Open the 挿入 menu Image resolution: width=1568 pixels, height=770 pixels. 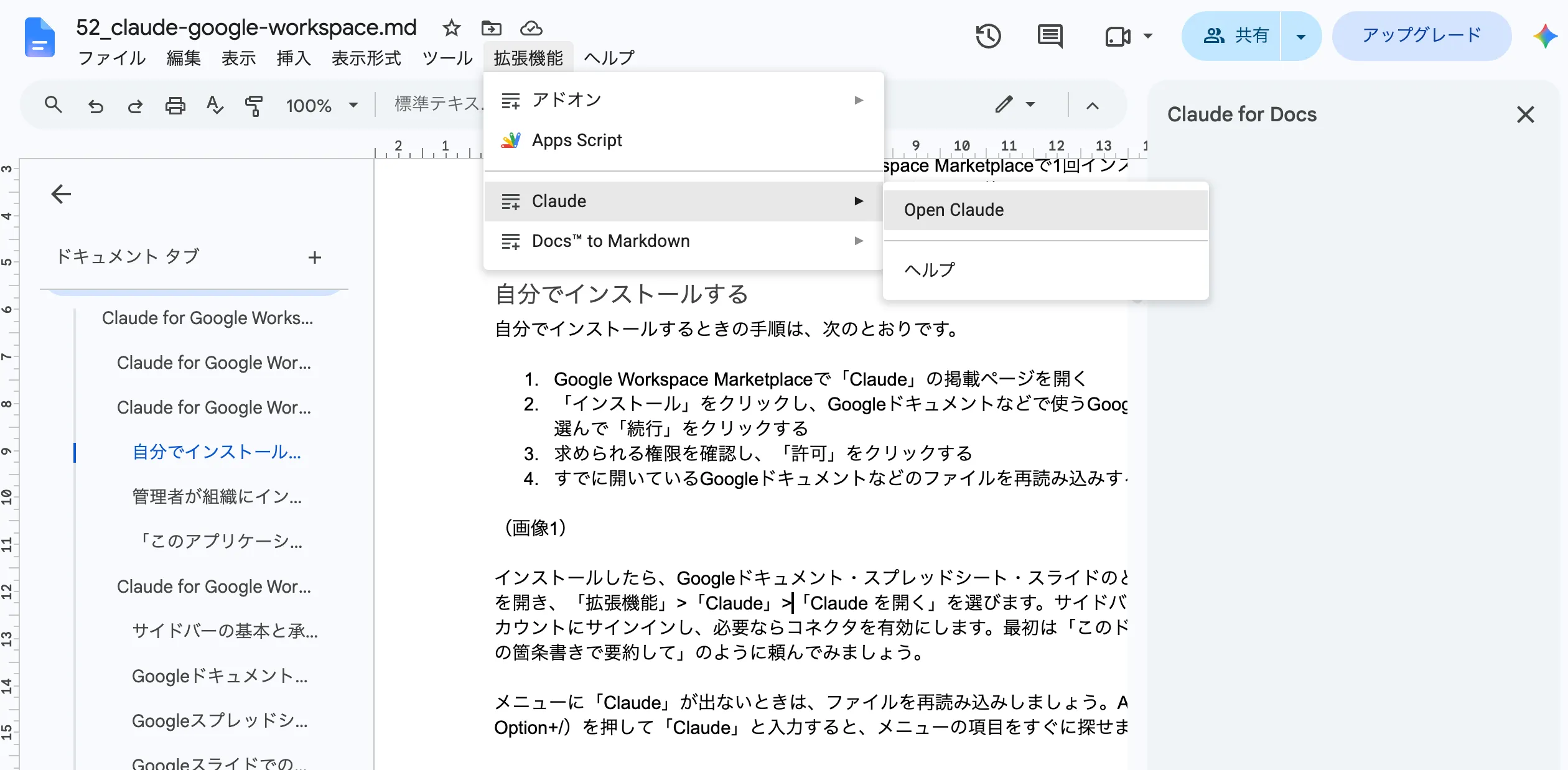pos(293,58)
